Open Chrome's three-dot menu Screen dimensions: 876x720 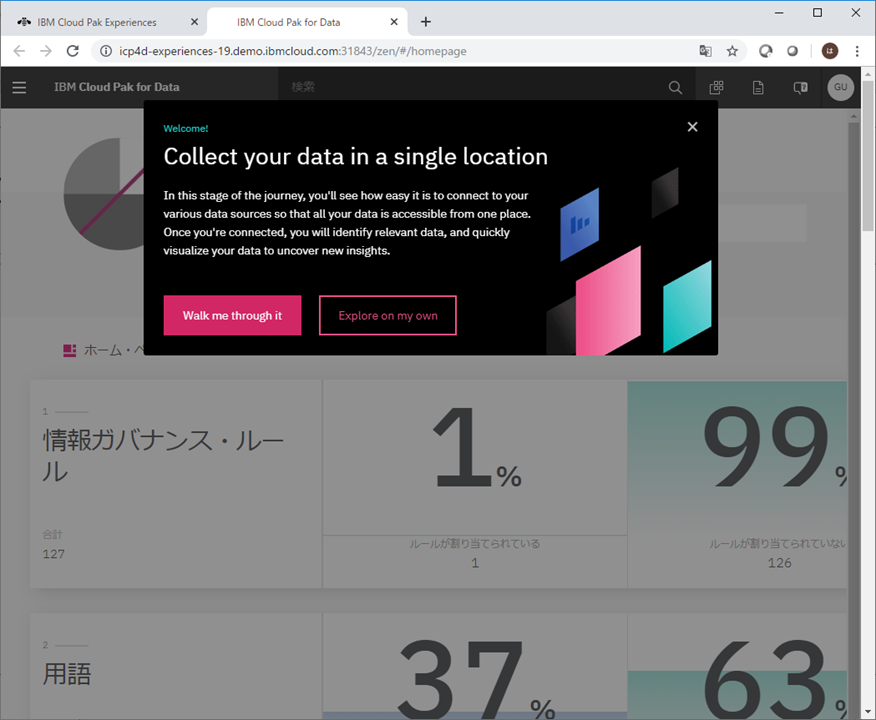pos(857,51)
